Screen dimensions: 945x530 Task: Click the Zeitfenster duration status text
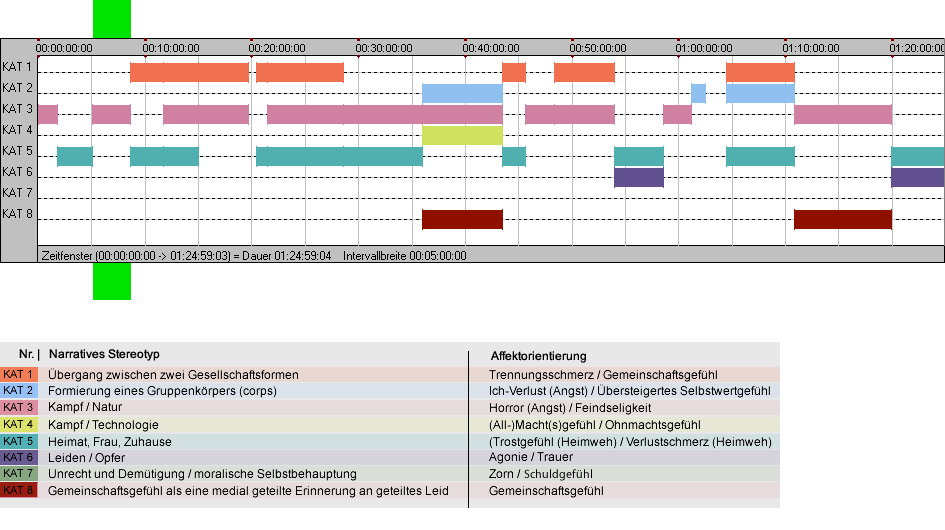186,256
